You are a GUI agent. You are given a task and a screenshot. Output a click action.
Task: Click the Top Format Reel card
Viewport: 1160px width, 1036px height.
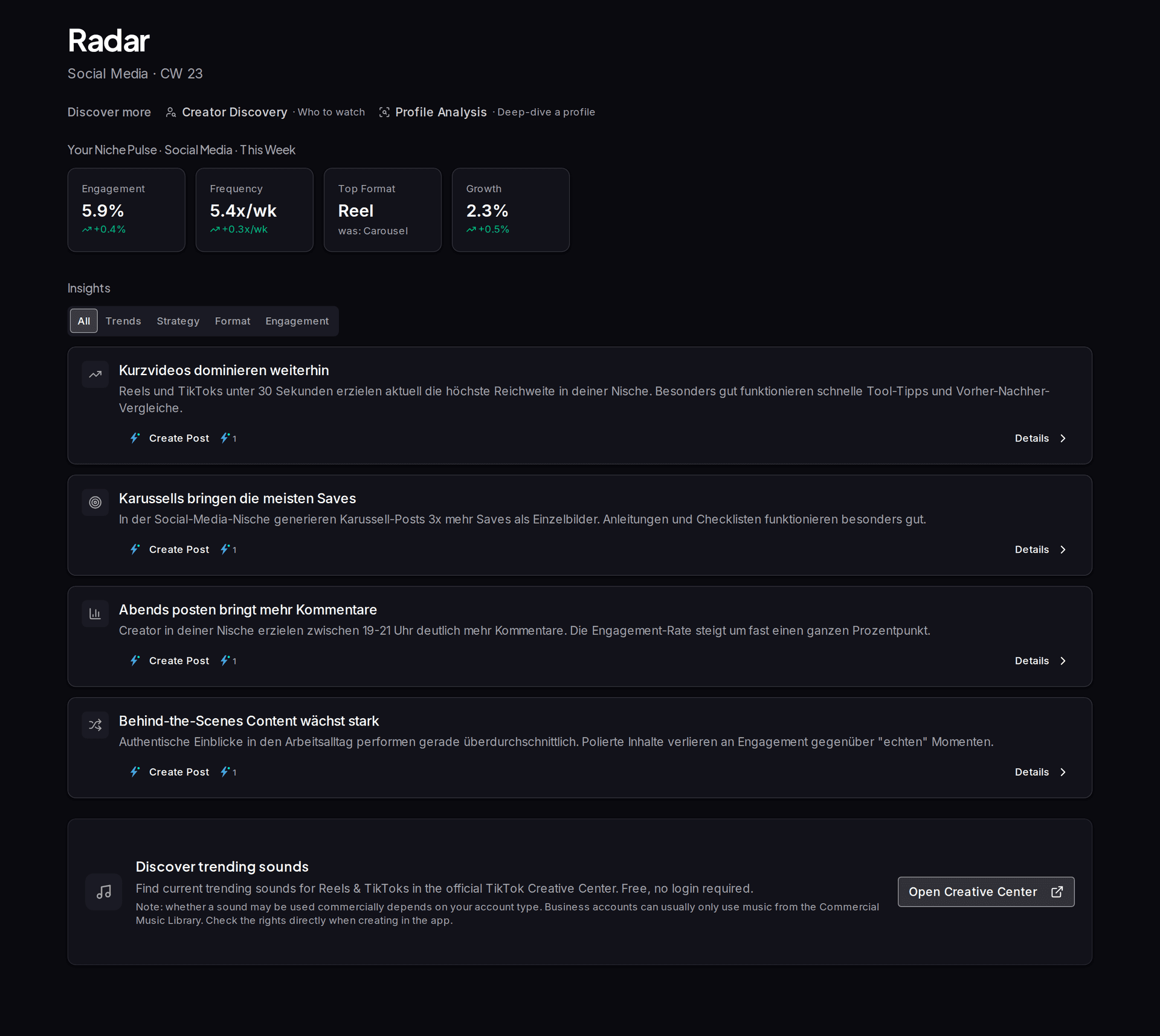382,210
